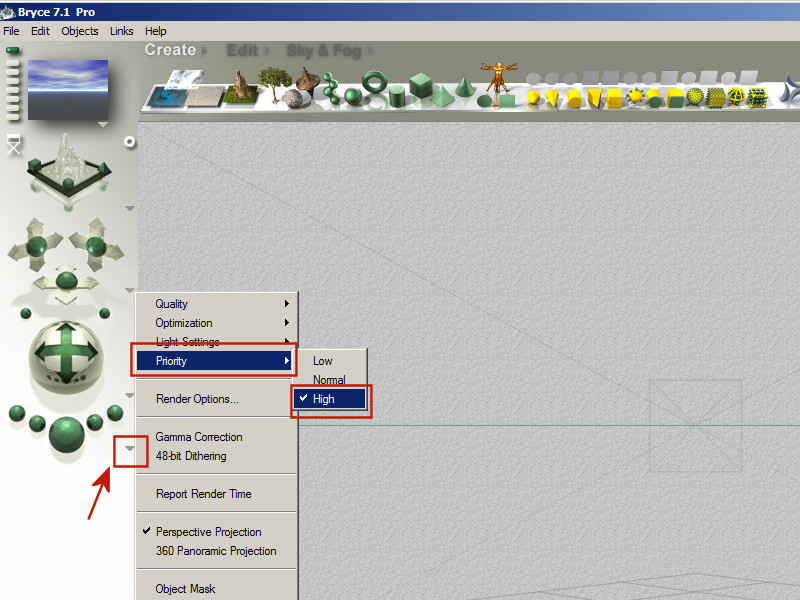
Task: Click the isometric view control terrain icon
Action: coord(68,166)
